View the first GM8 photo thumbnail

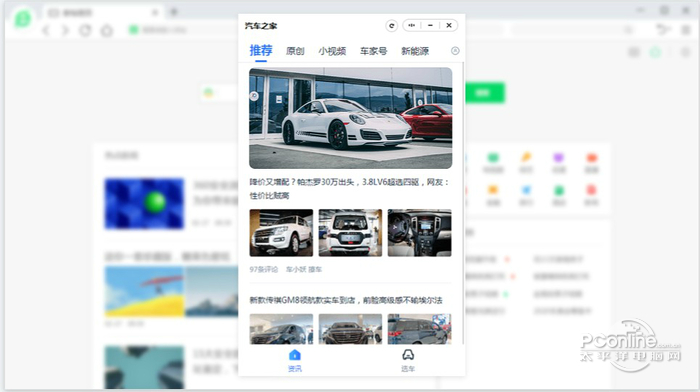tap(281, 329)
